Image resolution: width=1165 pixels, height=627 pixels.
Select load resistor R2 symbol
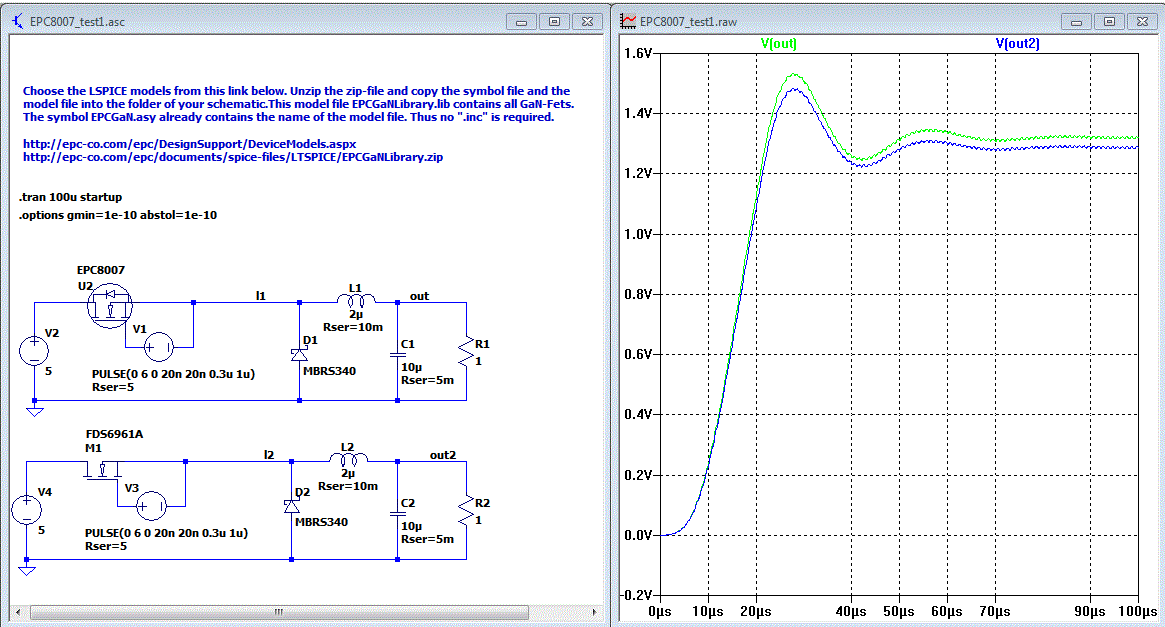tap(467, 510)
